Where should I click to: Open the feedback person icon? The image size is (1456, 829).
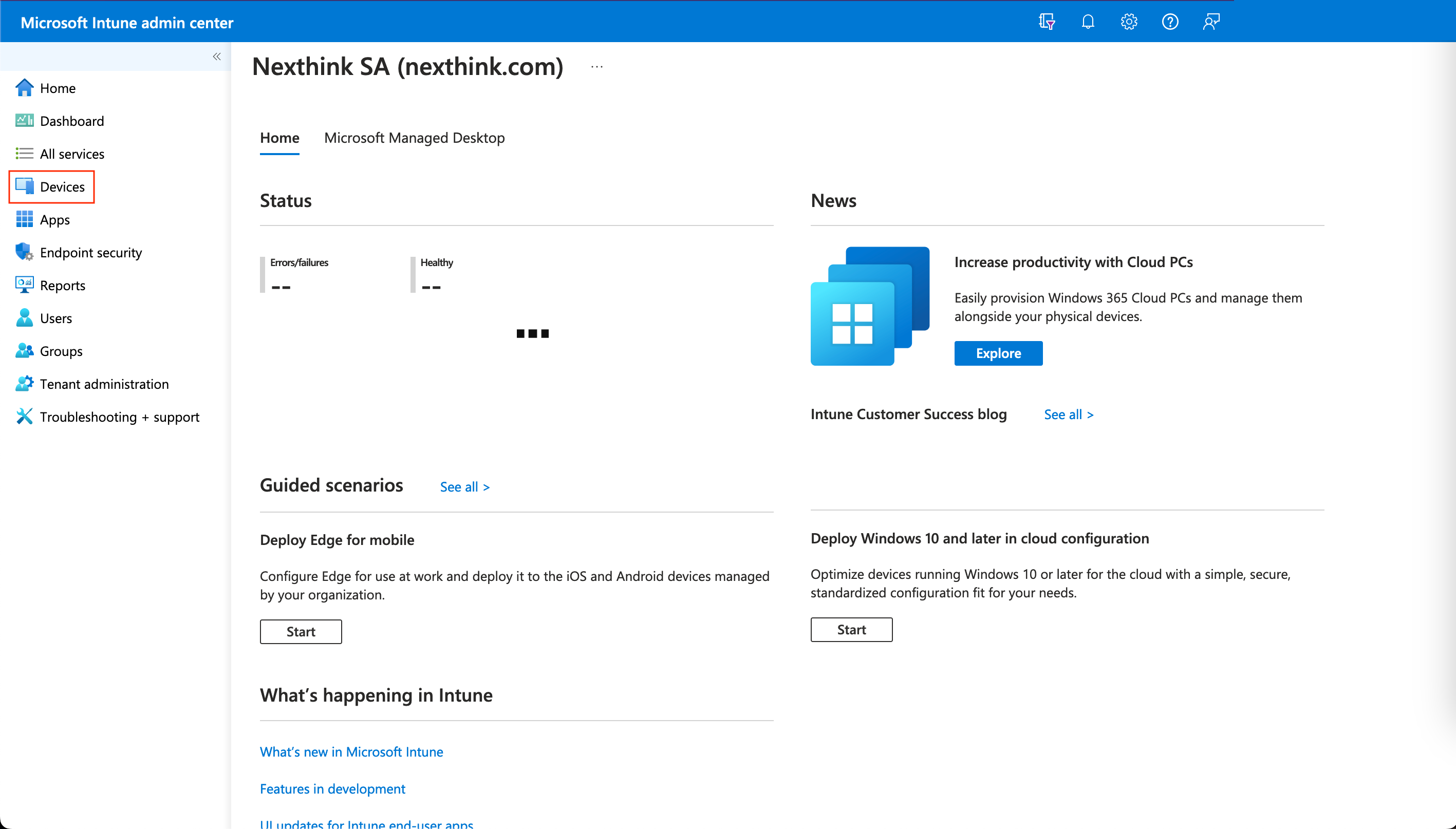pos(1210,22)
